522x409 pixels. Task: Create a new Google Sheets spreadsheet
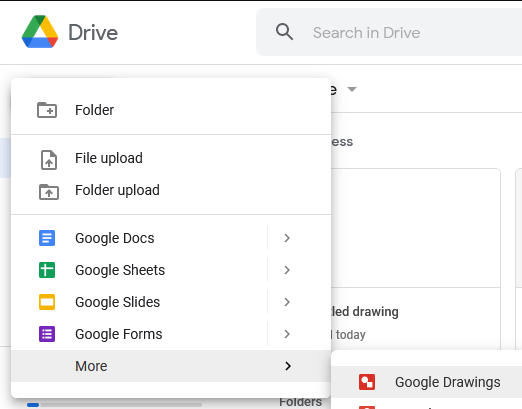[x=139, y=270]
